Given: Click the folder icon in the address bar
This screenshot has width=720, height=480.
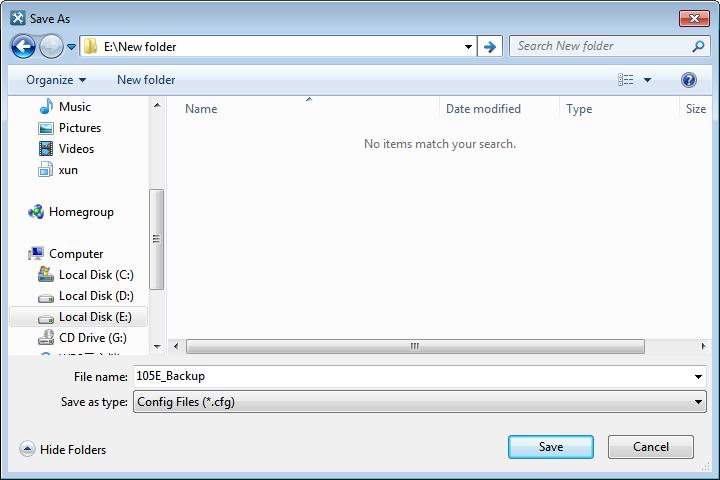Looking at the screenshot, I should coord(90,46).
